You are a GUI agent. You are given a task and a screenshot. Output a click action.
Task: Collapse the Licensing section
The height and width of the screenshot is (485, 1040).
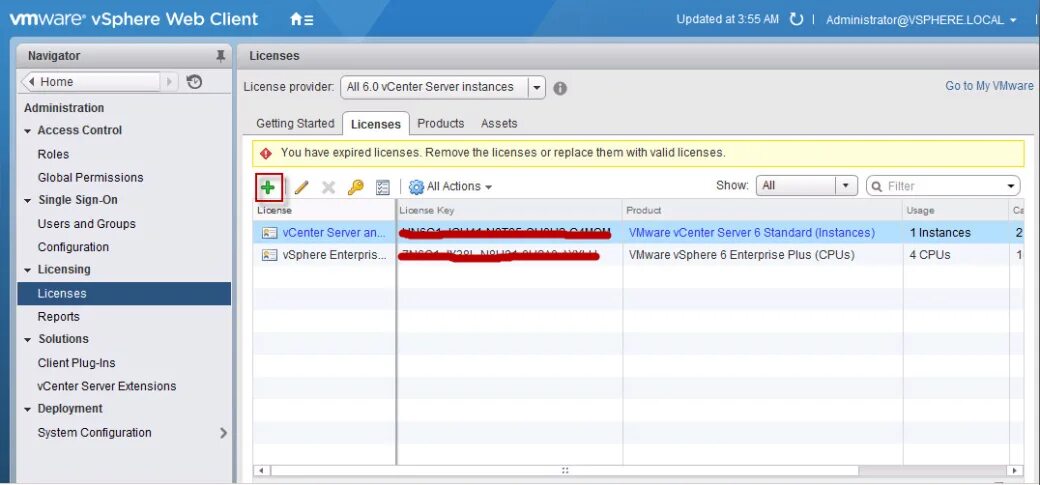[27, 271]
